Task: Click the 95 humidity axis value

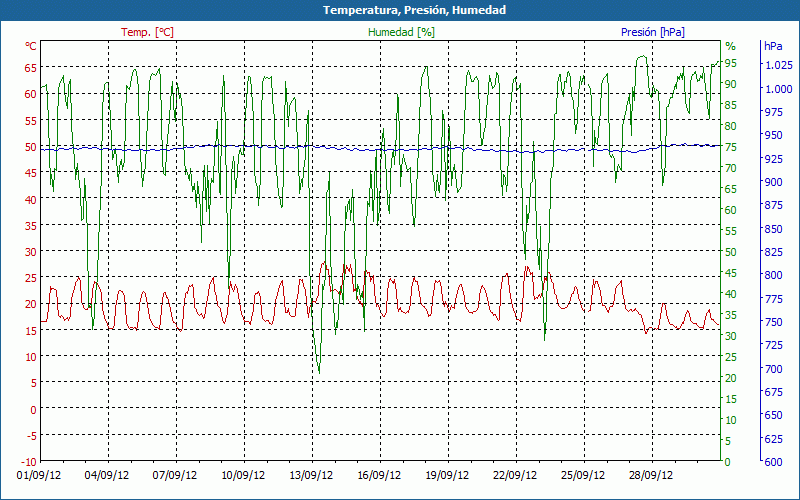Action: pos(731,63)
